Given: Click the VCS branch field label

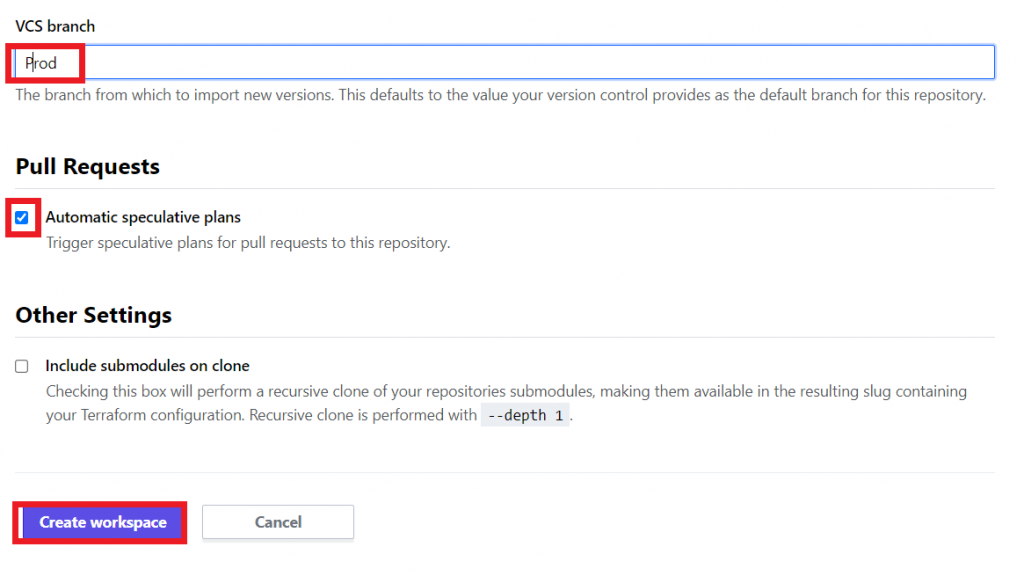Looking at the screenshot, I should pyautogui.click(x=55, y=25).
